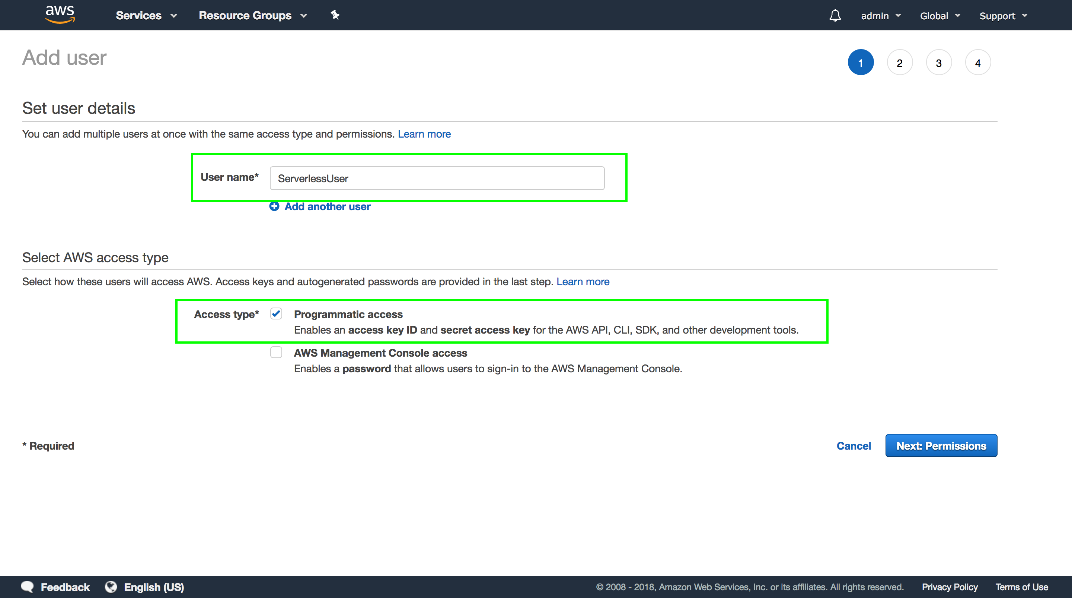Click the AWS logo home icon
The image size is (1072, 598).
(x=60, y=14)
